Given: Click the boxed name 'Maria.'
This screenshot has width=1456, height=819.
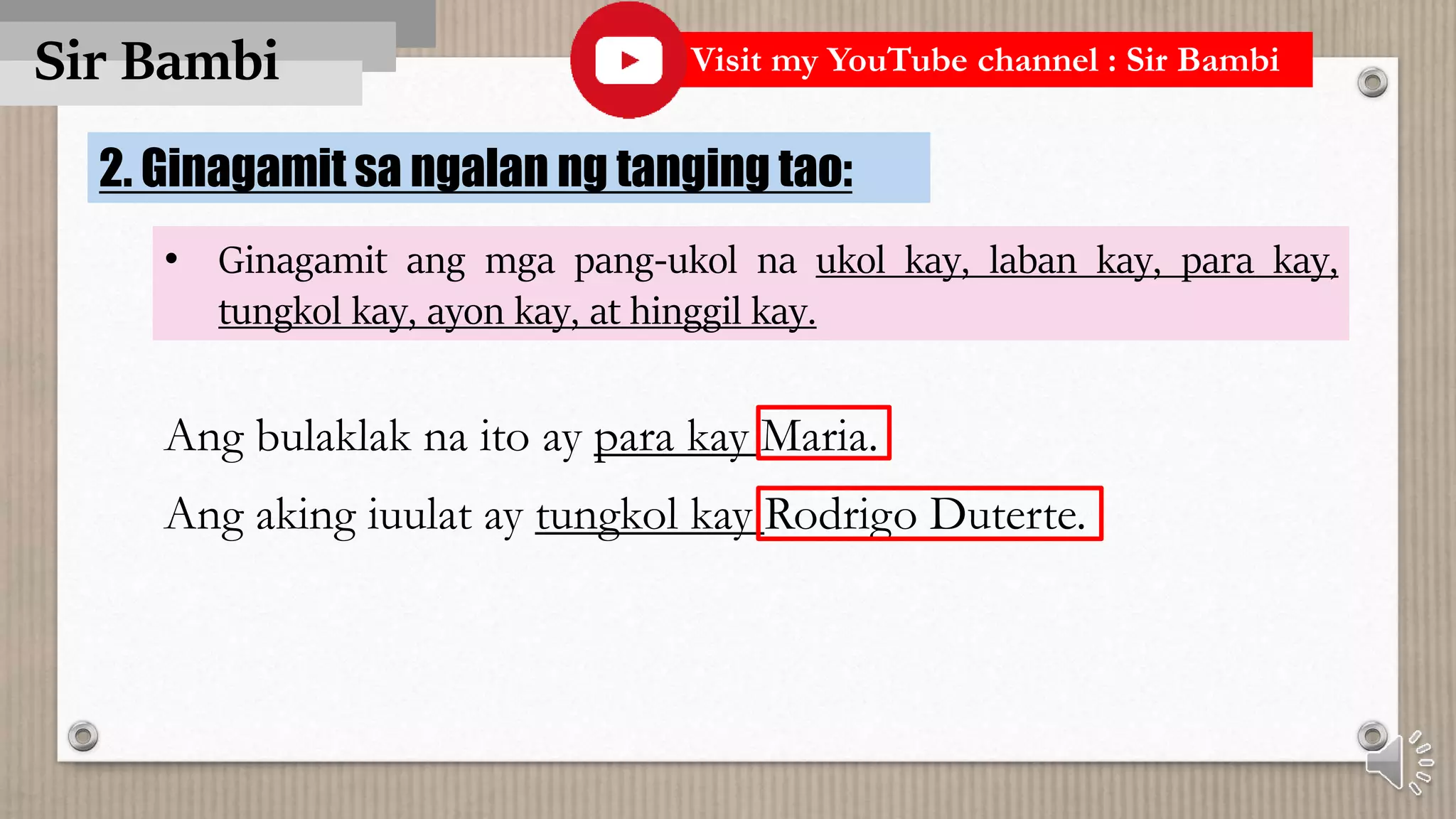Looking at the screenshot, I should click(x=823, y=434).
